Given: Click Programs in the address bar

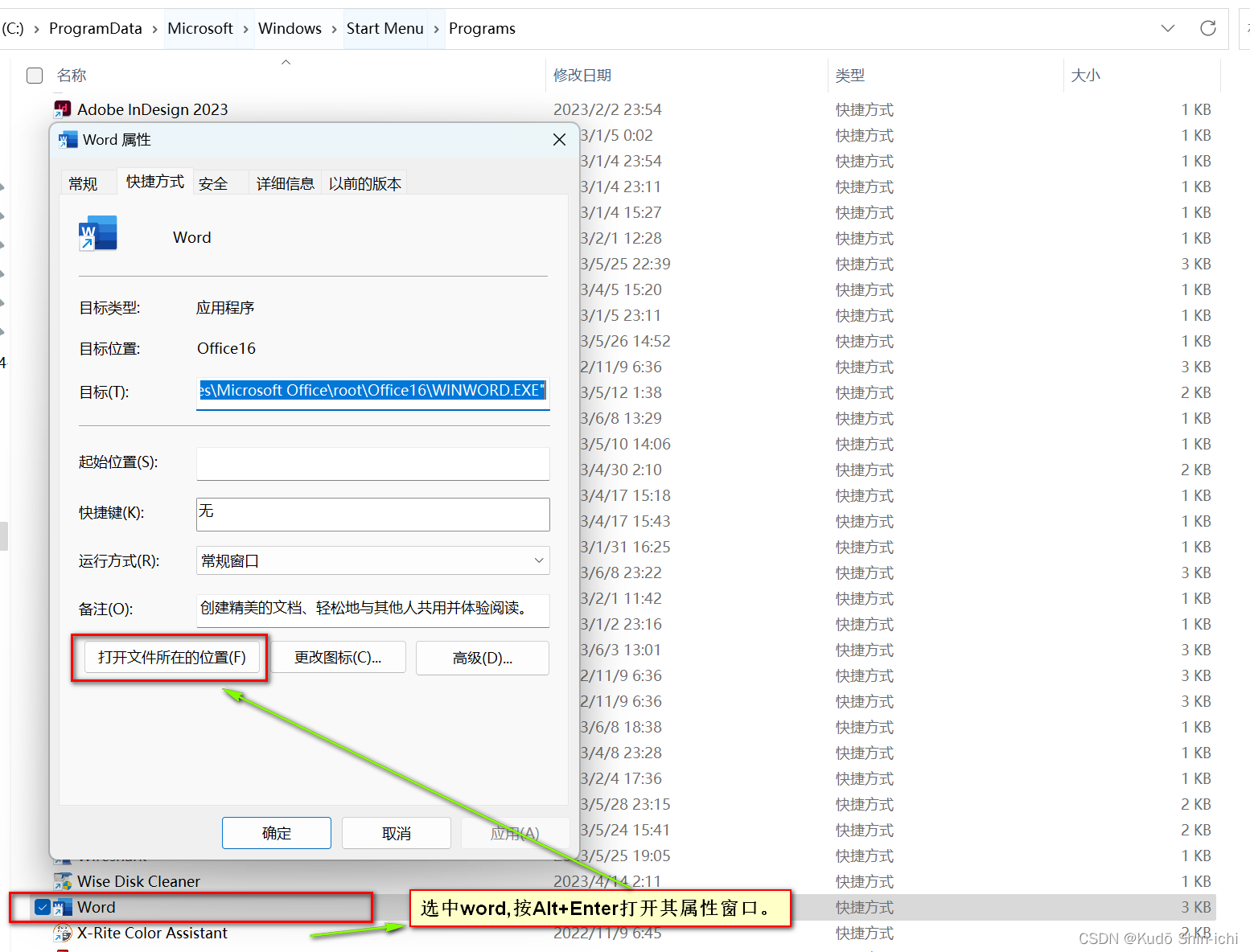Looking at the screenshot, I should (x=482, y=28).
